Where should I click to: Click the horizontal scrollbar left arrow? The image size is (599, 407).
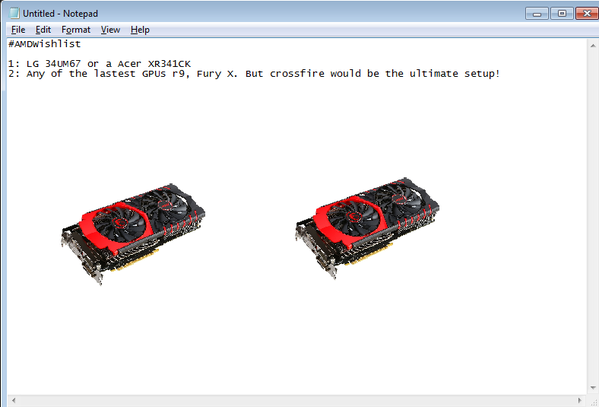coord(14,401)
